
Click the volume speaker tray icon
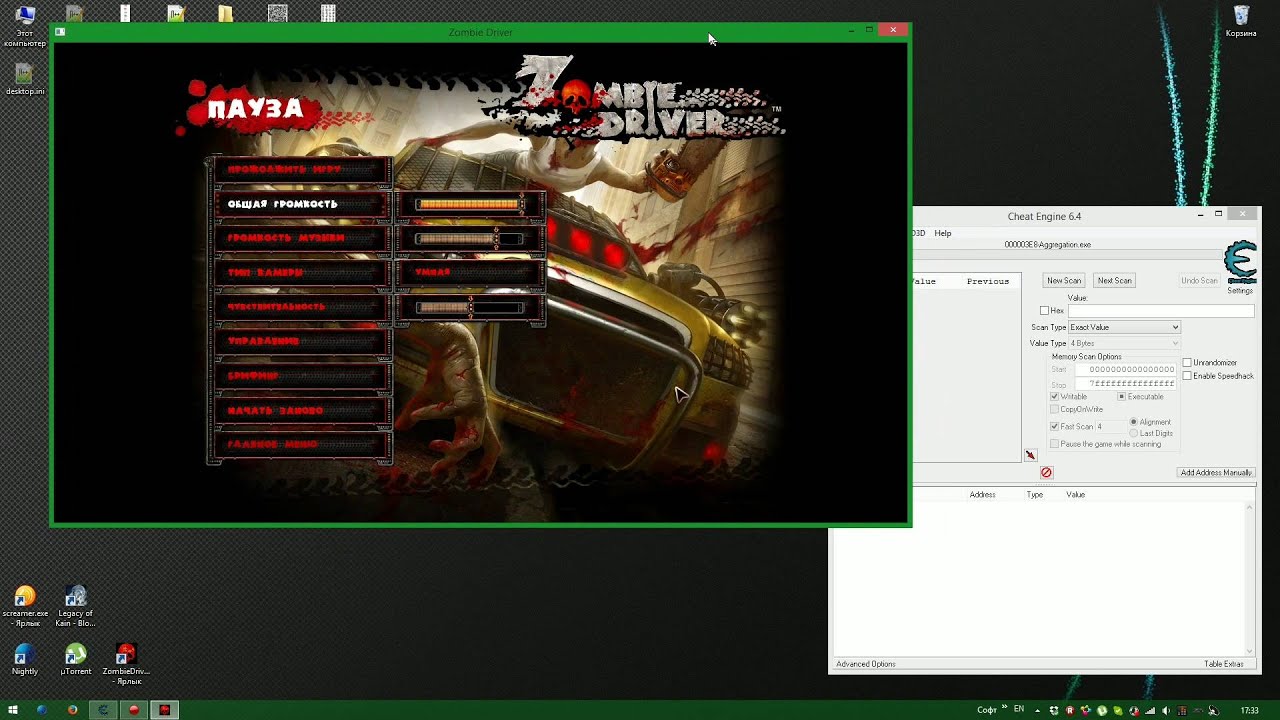(x=1166, y=710)
